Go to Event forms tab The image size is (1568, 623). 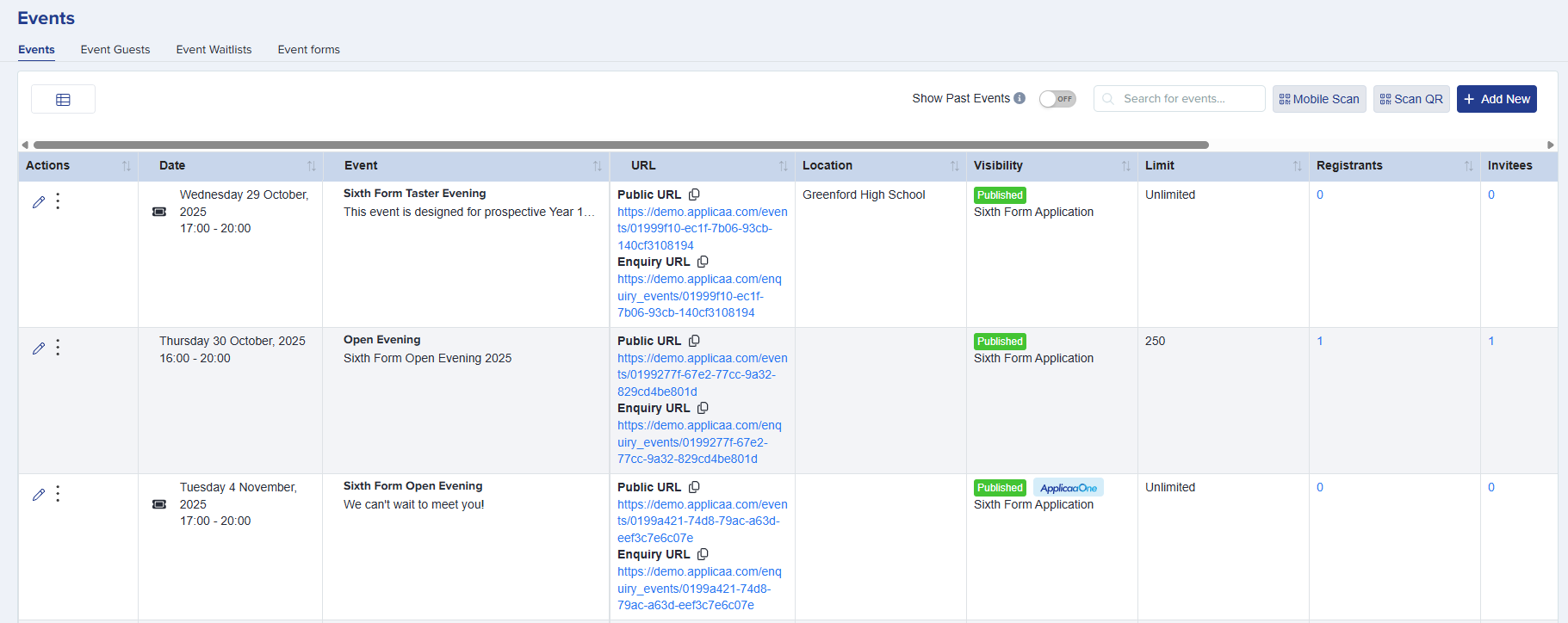tap(308, 50)
